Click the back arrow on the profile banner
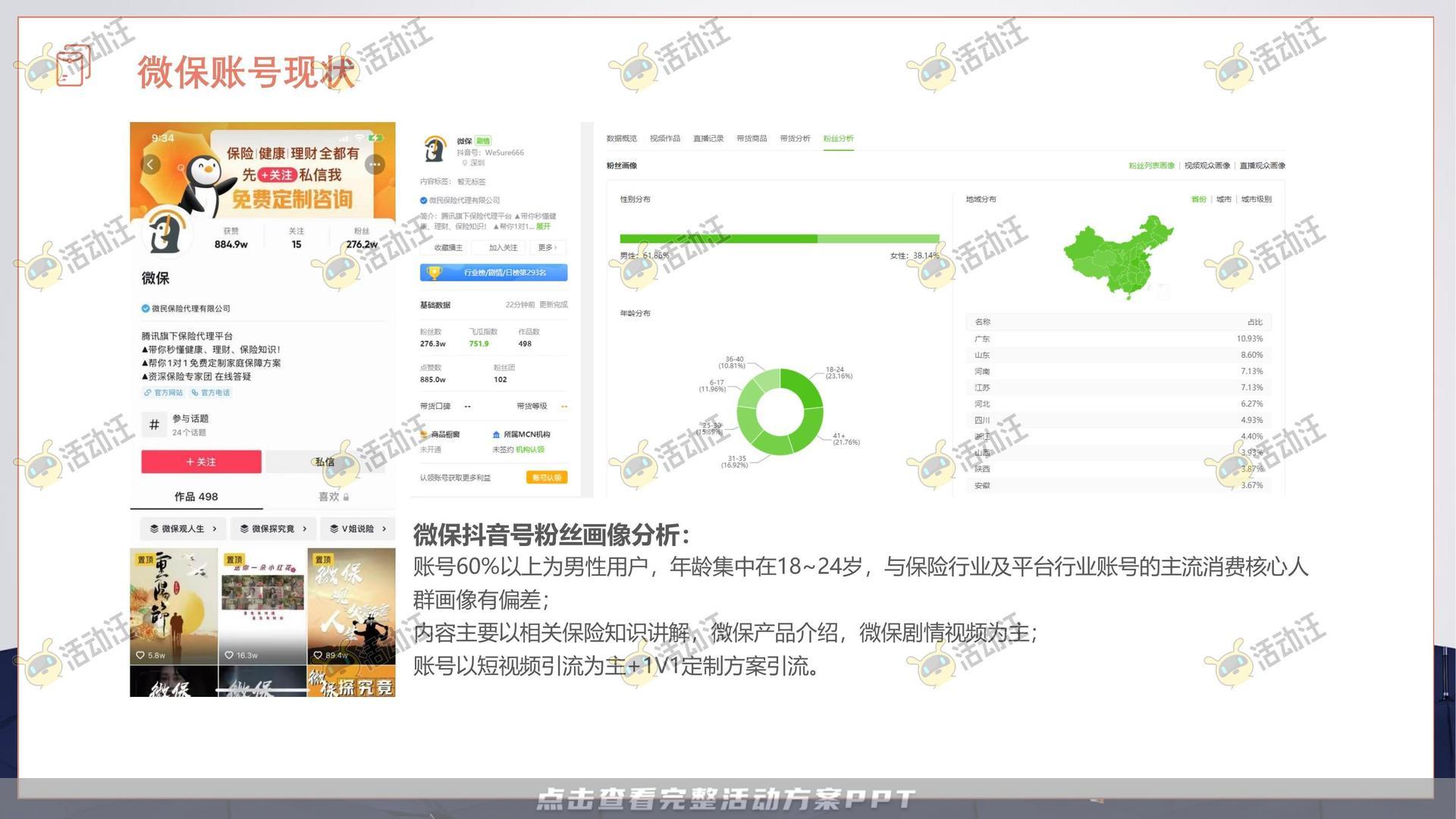Image resolution: width=1456 pixels, height=819 pixels. pos(150,164)
